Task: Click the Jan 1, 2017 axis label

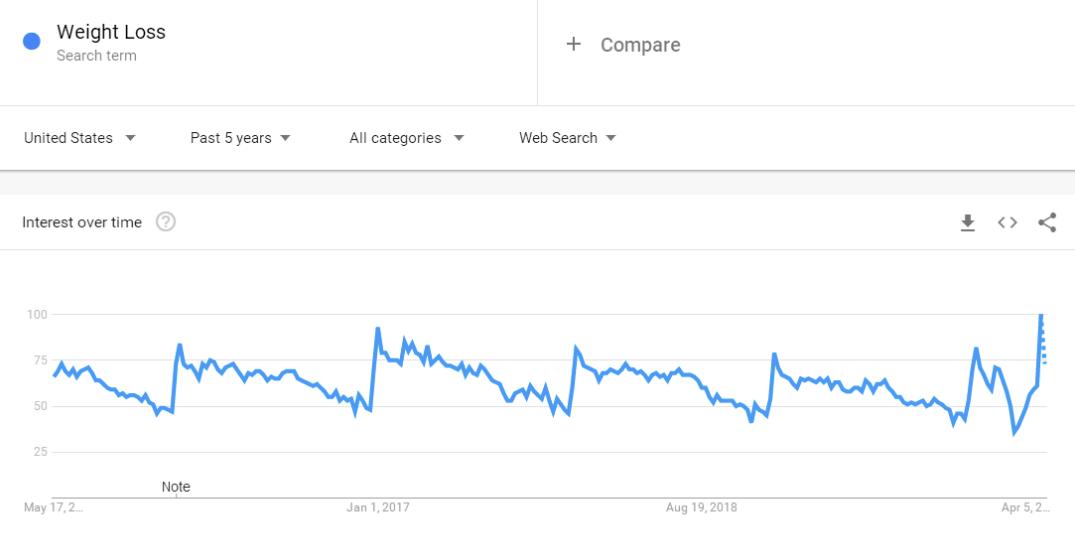Action: tap(378, 507)
